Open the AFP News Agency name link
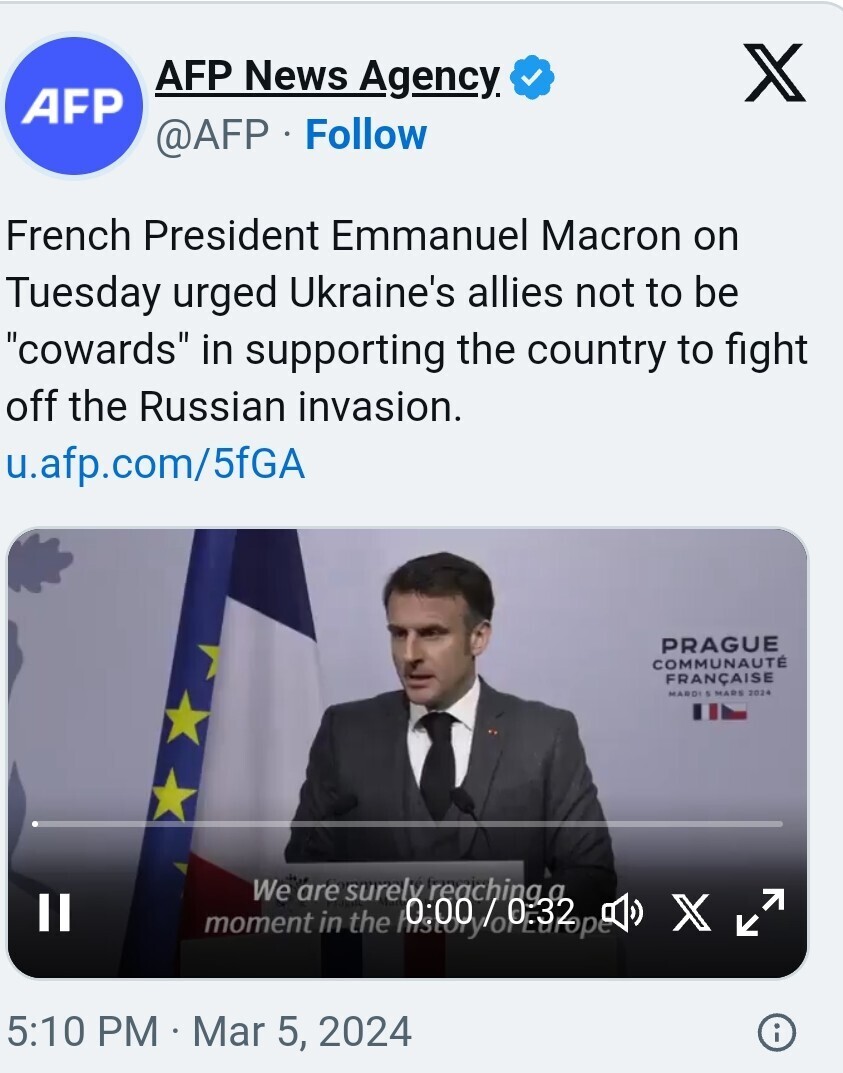This screenshot has height=1073, width=843. click(x=327, y=76)
